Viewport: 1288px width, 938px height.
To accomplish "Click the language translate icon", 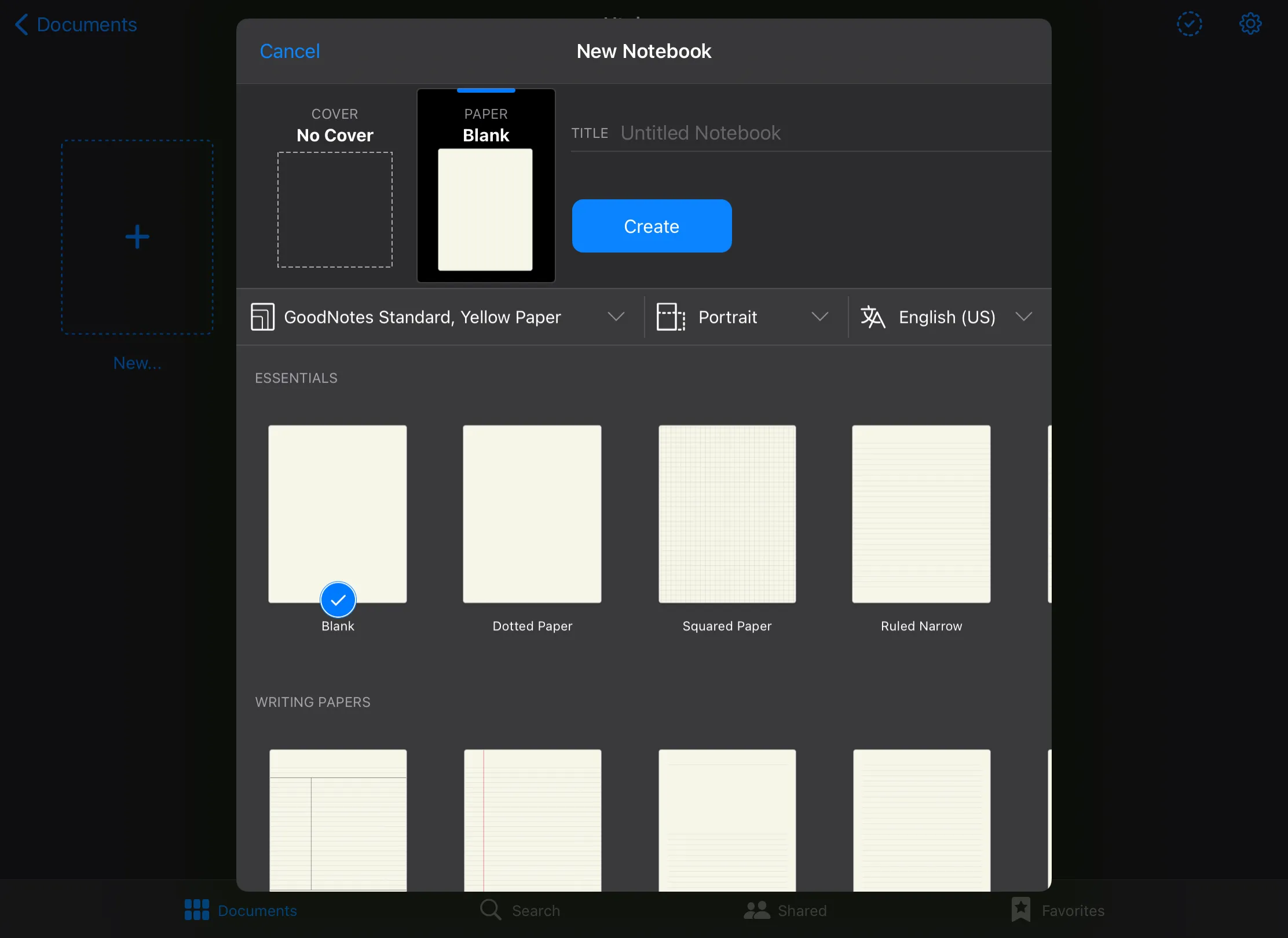I will (x=873, y=317).
